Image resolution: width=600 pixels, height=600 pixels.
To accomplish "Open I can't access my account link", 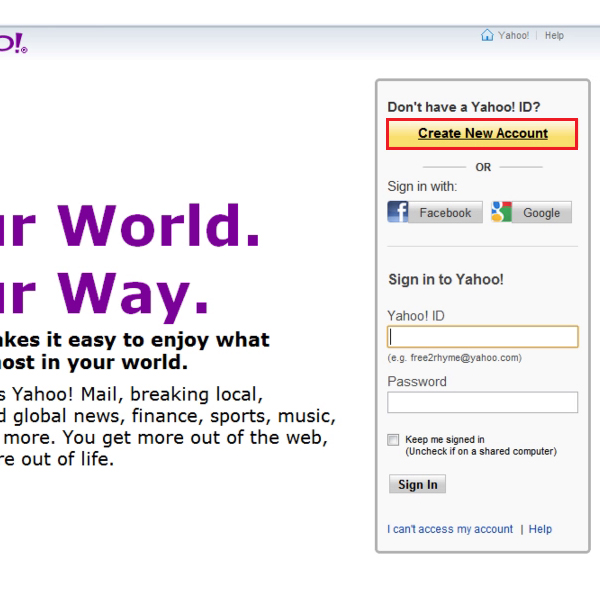I will click(450, 529).
